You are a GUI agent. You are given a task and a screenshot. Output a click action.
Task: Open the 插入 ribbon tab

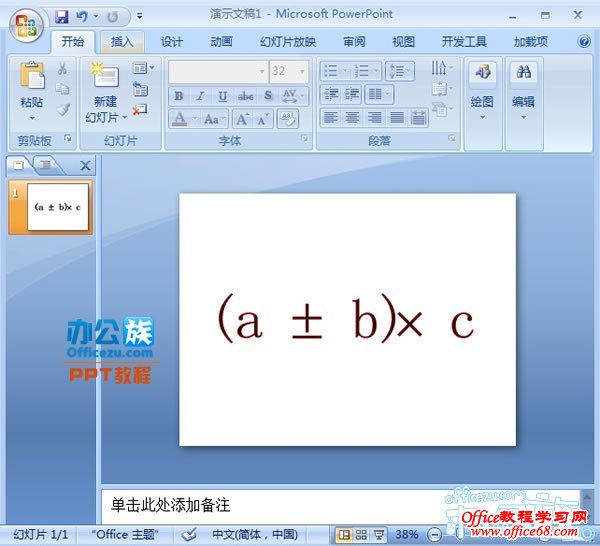pos(122,41)
